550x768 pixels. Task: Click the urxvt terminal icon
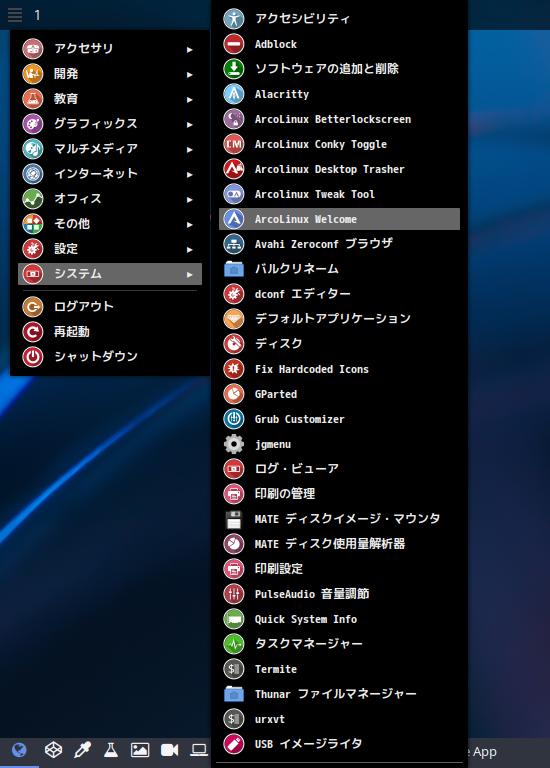click(234, 719)
